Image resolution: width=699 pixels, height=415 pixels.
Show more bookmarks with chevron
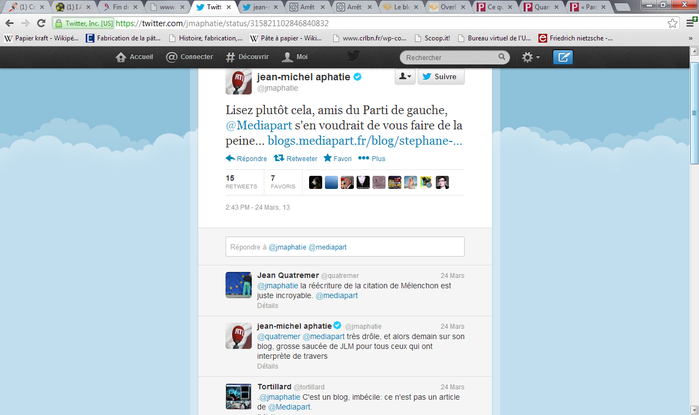click(x=691, y=38)
